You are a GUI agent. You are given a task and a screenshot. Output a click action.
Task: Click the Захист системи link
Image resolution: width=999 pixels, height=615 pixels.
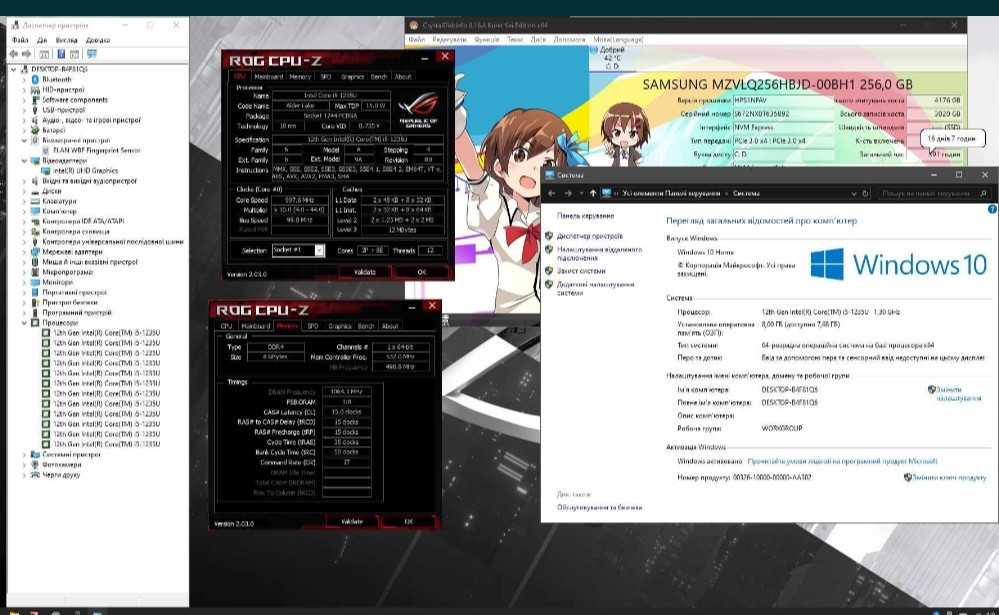click(581, 270)
